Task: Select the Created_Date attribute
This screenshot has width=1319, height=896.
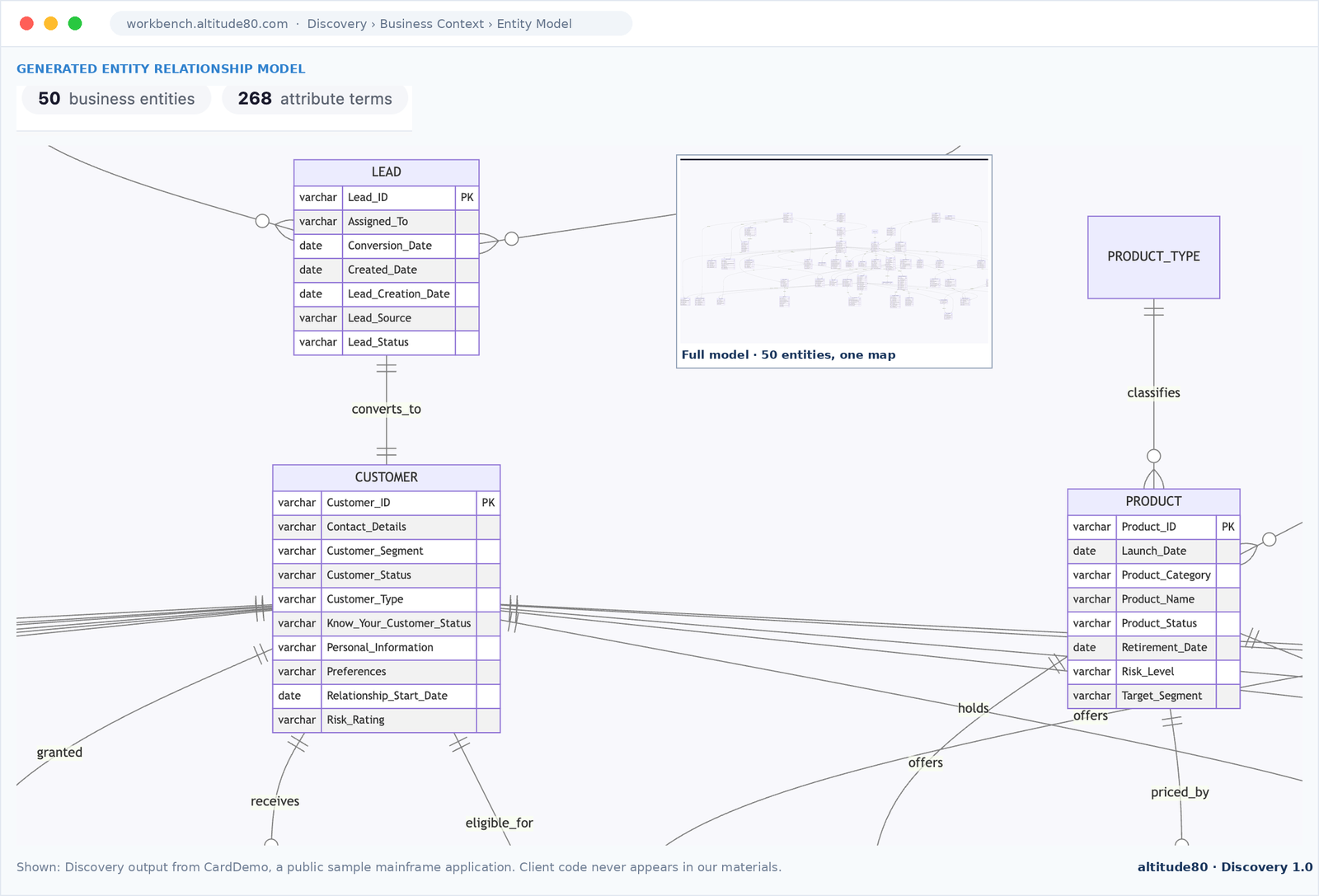Action: [386, 270]
